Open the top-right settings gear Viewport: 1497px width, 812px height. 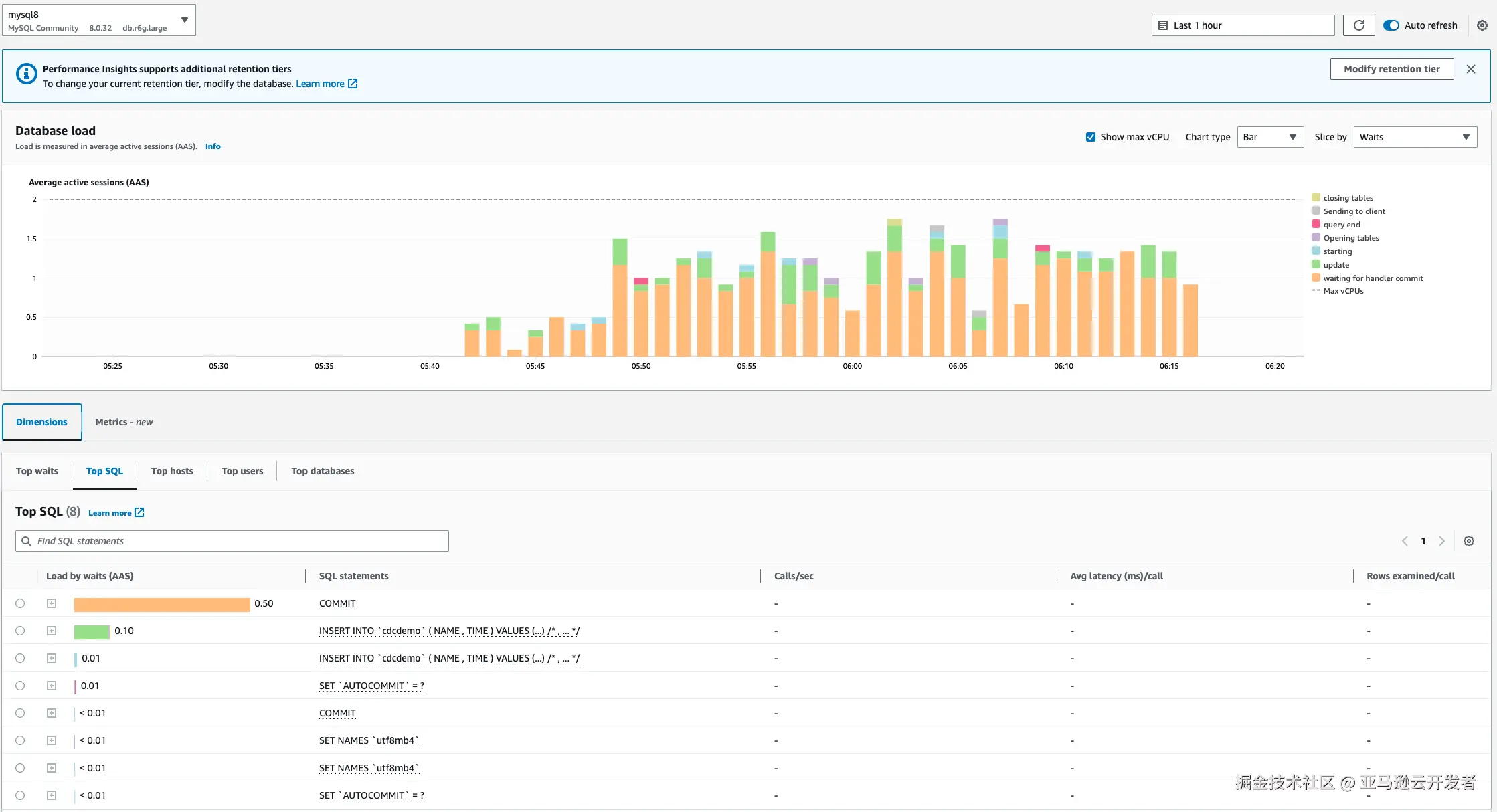tap(1482, 25)
